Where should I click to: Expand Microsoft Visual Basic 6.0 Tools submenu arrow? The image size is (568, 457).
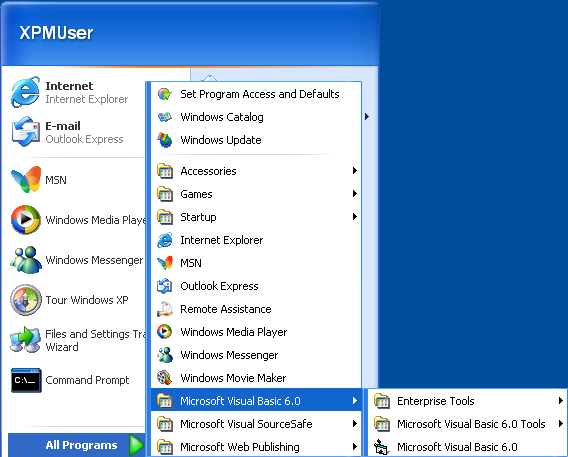click(x=560, y=424)
